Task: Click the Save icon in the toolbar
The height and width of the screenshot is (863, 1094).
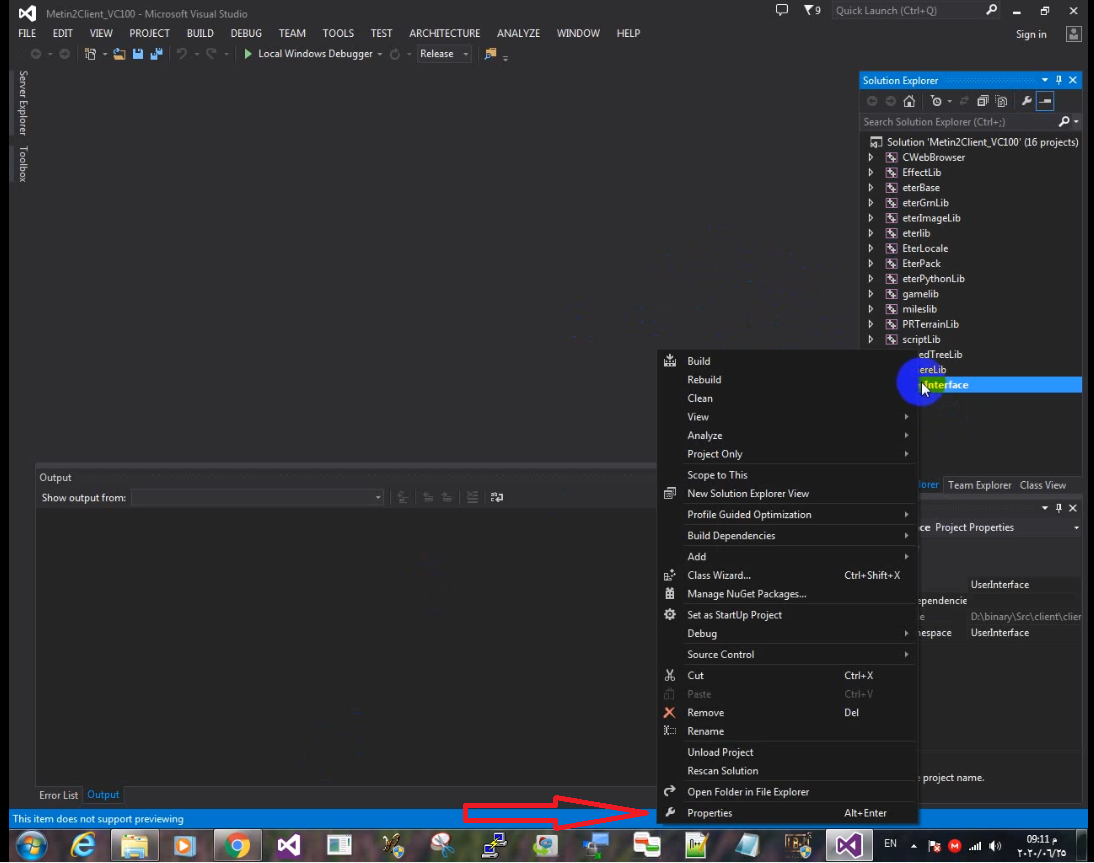Action: coord(138,54)
